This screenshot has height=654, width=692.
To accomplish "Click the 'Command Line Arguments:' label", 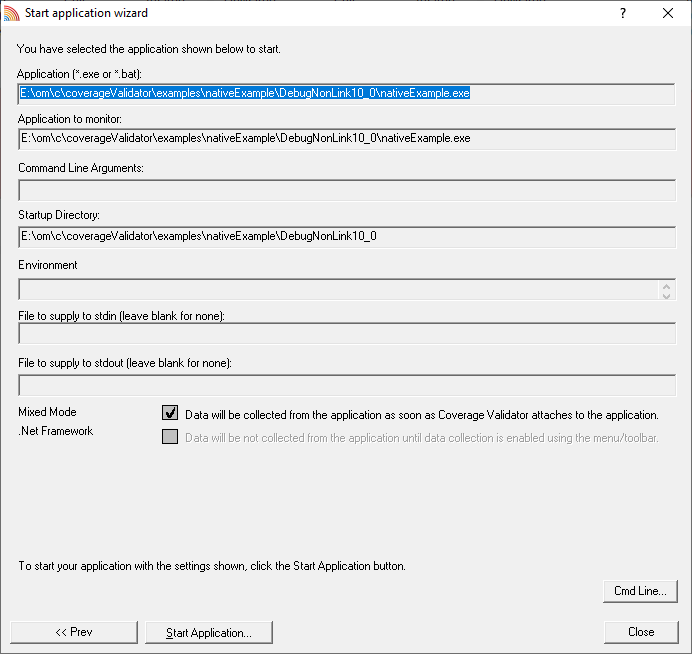I will click(x=81, y=168).
